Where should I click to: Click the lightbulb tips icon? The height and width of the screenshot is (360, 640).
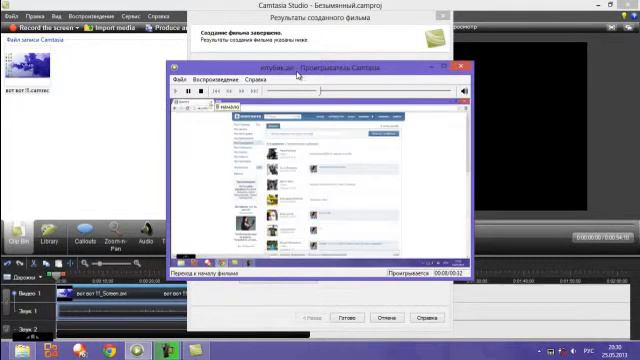(624, 16)
